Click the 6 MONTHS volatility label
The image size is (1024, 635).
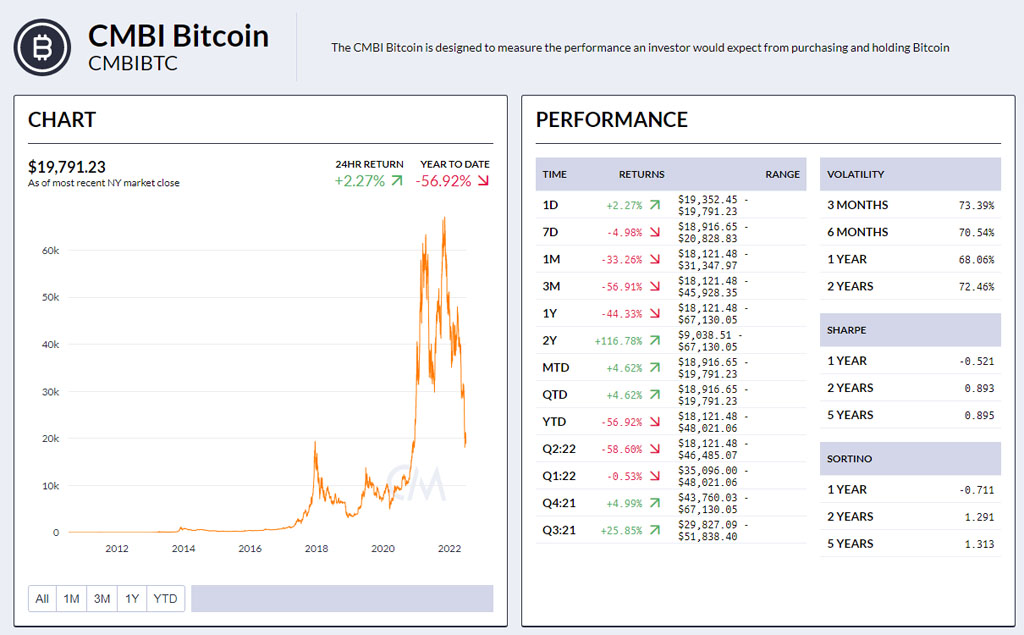857,232
